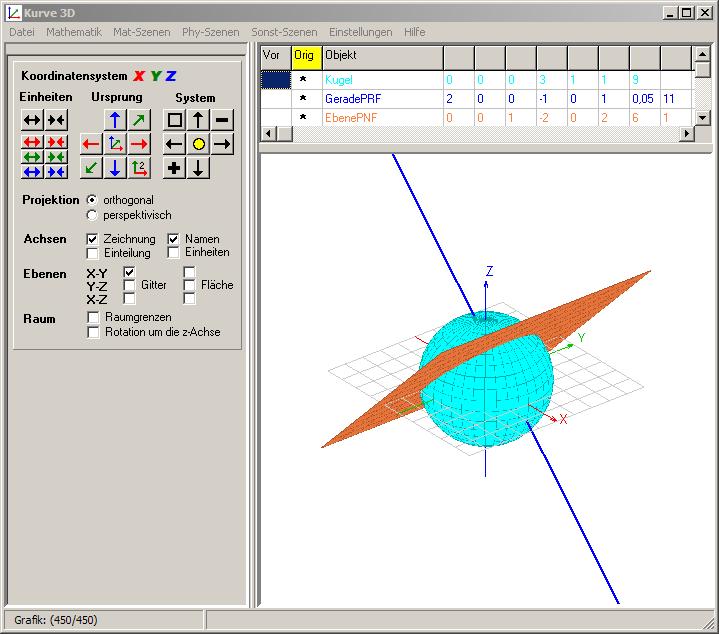Enable Rotation um die z-Achse

pos(94,332)
